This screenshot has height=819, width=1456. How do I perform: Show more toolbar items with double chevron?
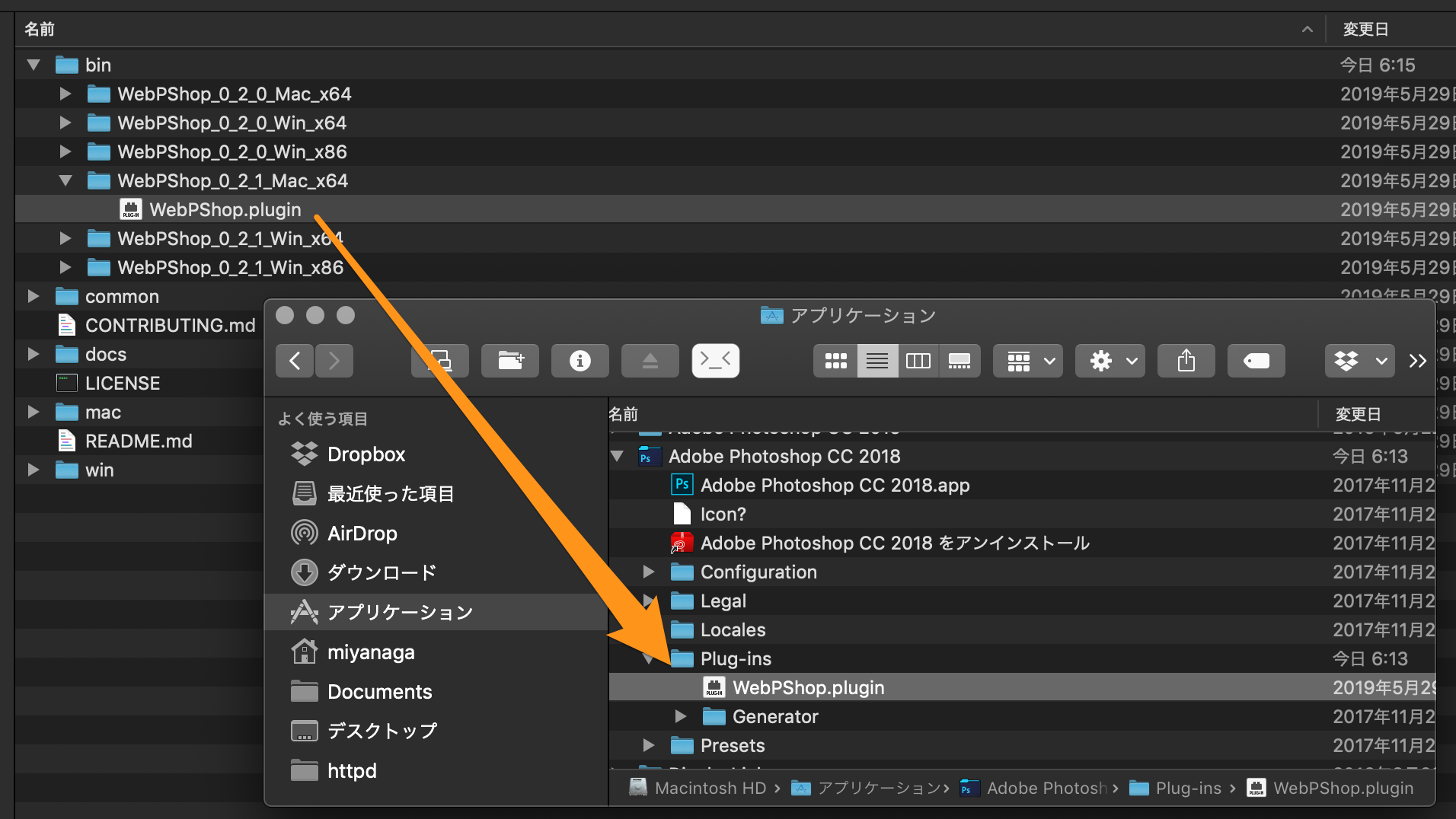[x=1417, y=361]
